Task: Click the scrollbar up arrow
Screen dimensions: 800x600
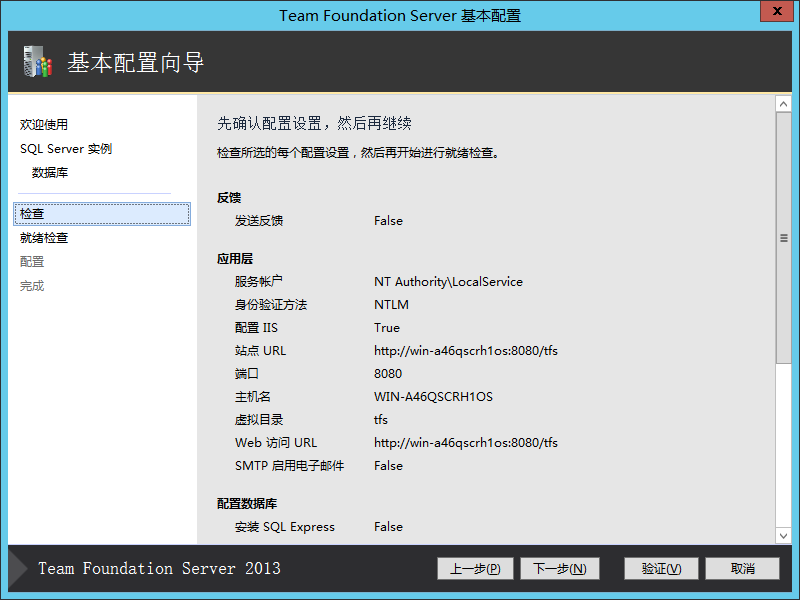Action: click(783, 104)
